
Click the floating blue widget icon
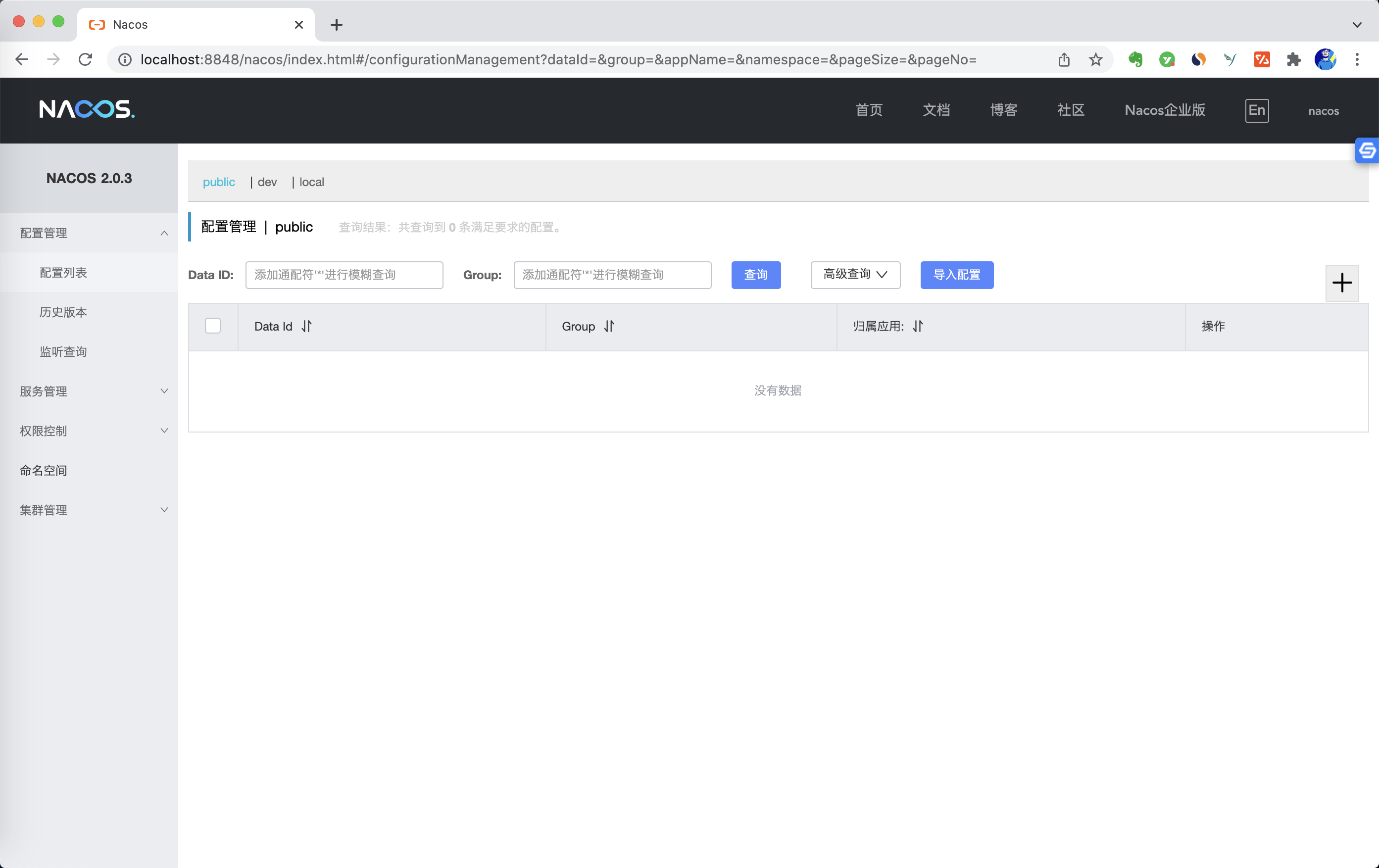(1367, 150)
